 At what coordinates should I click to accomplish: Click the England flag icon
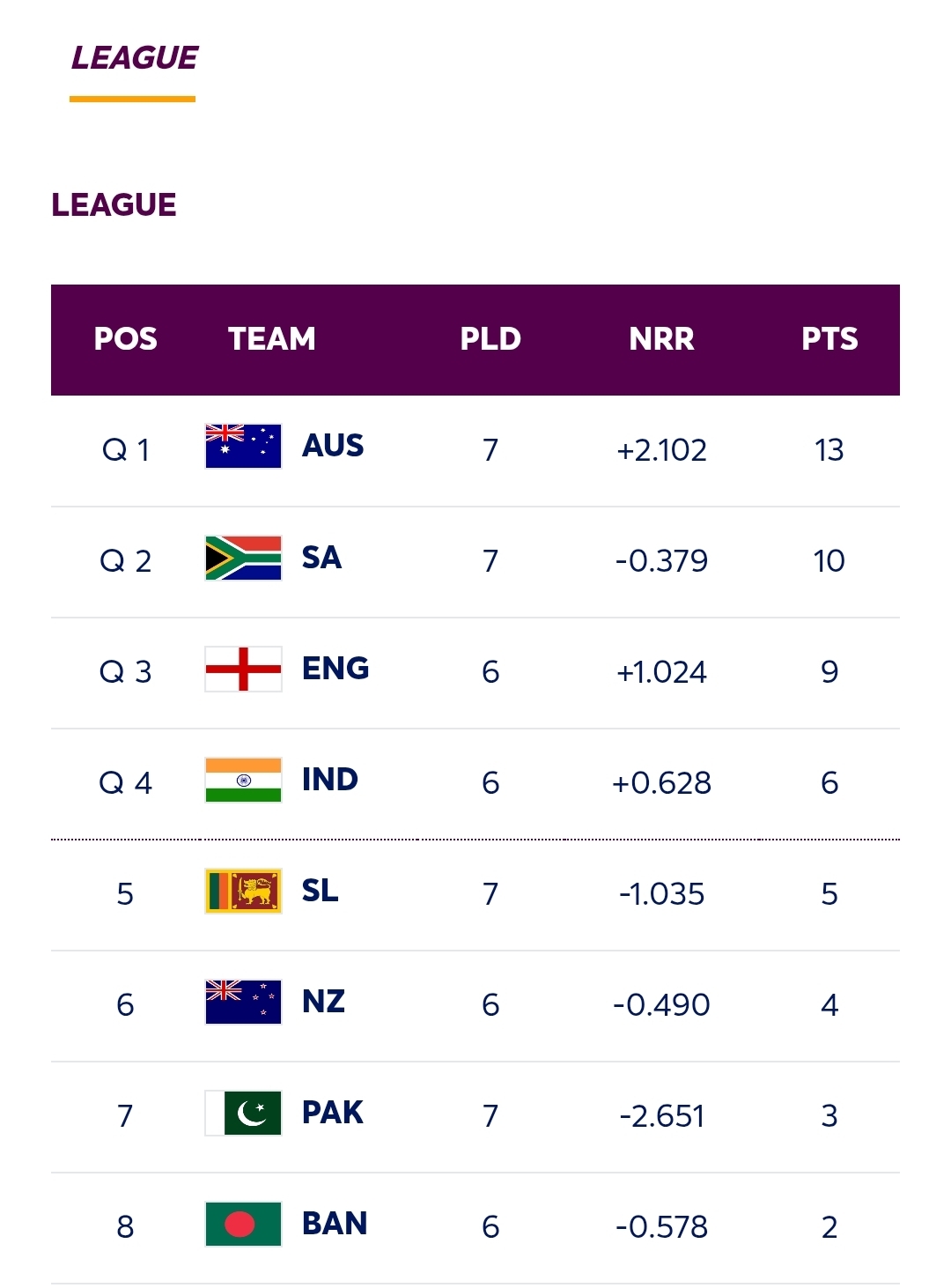click(x=243, y=670)
